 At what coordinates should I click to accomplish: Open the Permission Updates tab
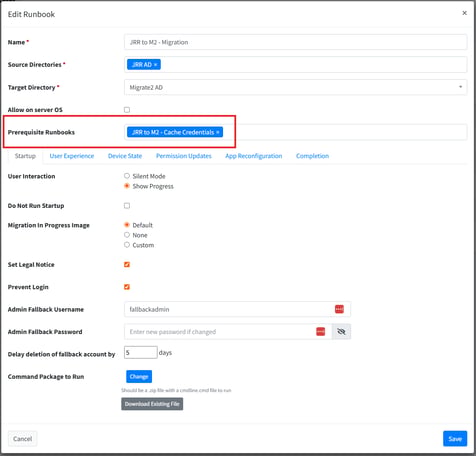[184, 156]
